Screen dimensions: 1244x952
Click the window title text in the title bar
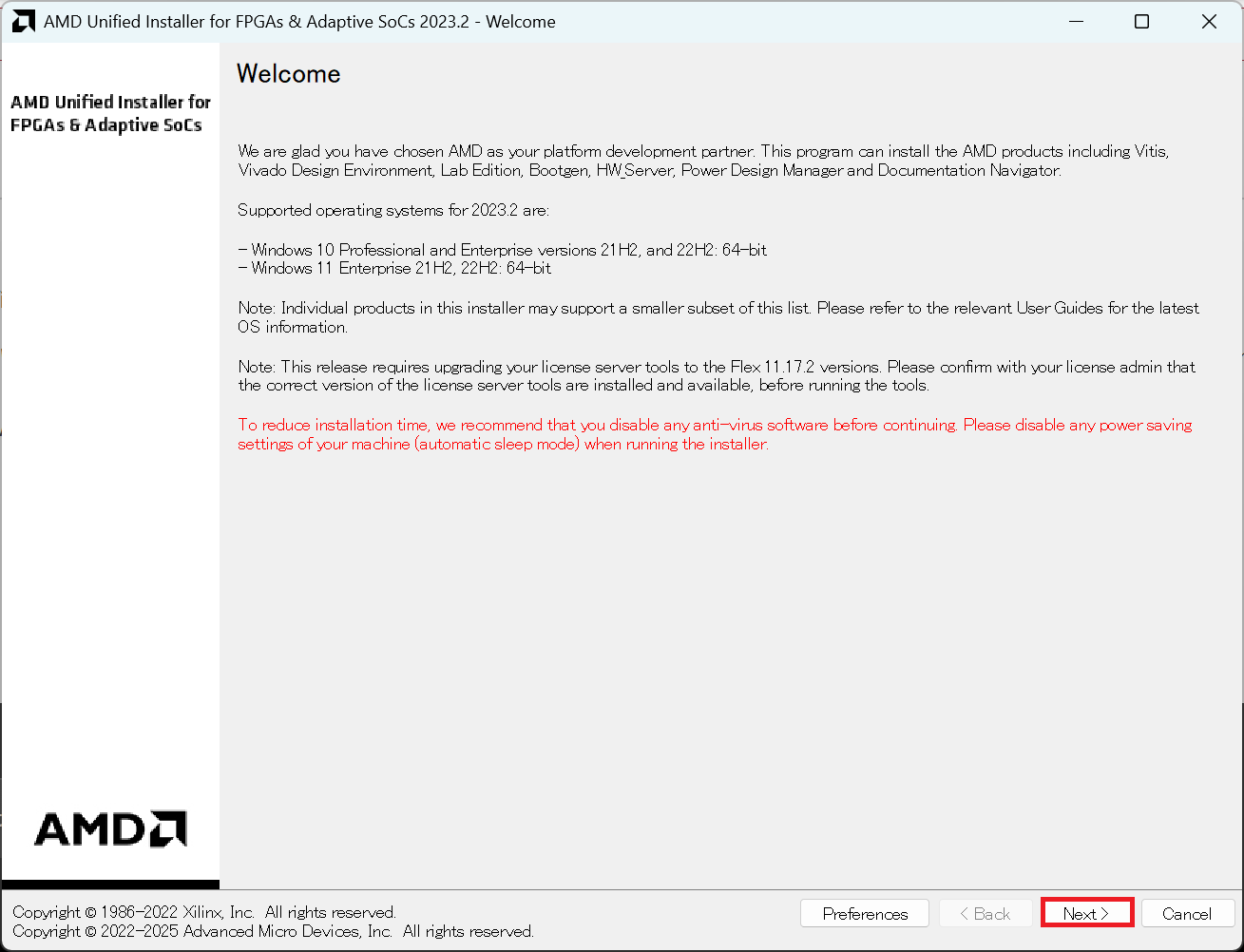pyautogui.click(x=299, y=21)
